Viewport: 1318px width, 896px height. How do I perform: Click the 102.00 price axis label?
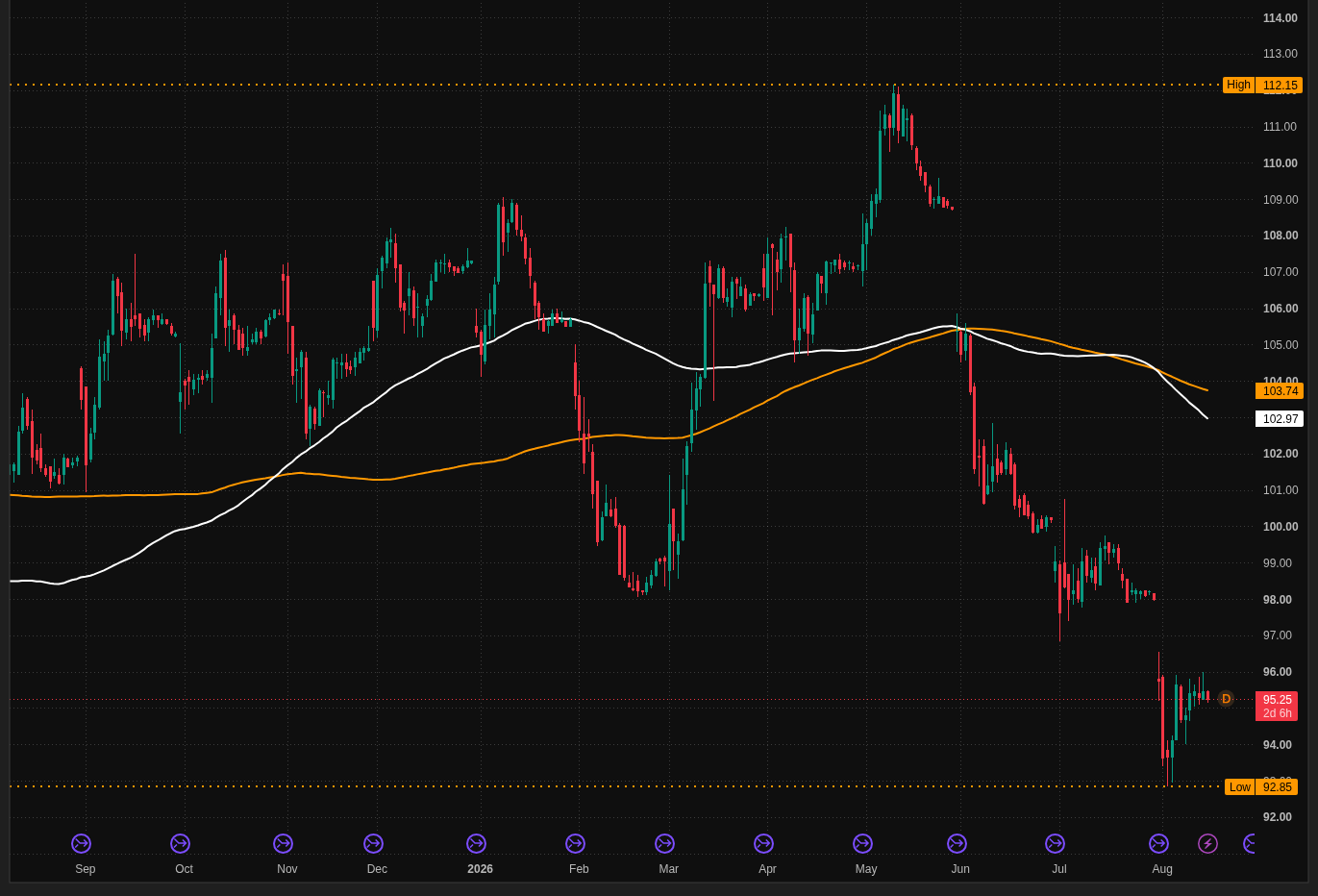pyautogui.click(x=1280, y=454)
